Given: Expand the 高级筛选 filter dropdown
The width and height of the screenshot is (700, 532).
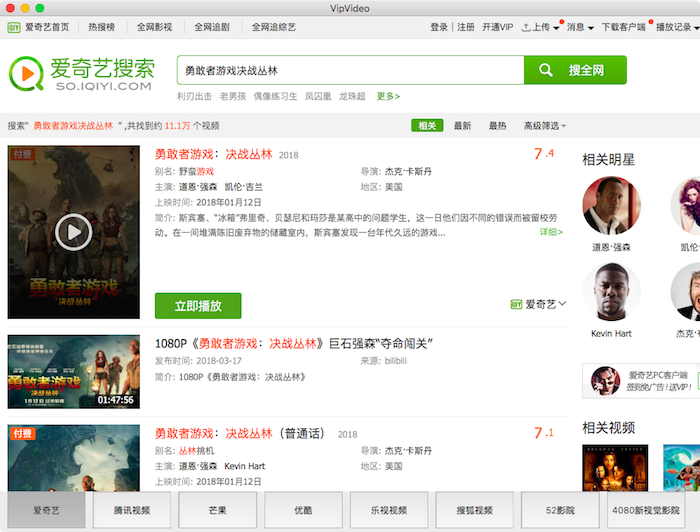Looking at the screenshot, I should [545, 126].
